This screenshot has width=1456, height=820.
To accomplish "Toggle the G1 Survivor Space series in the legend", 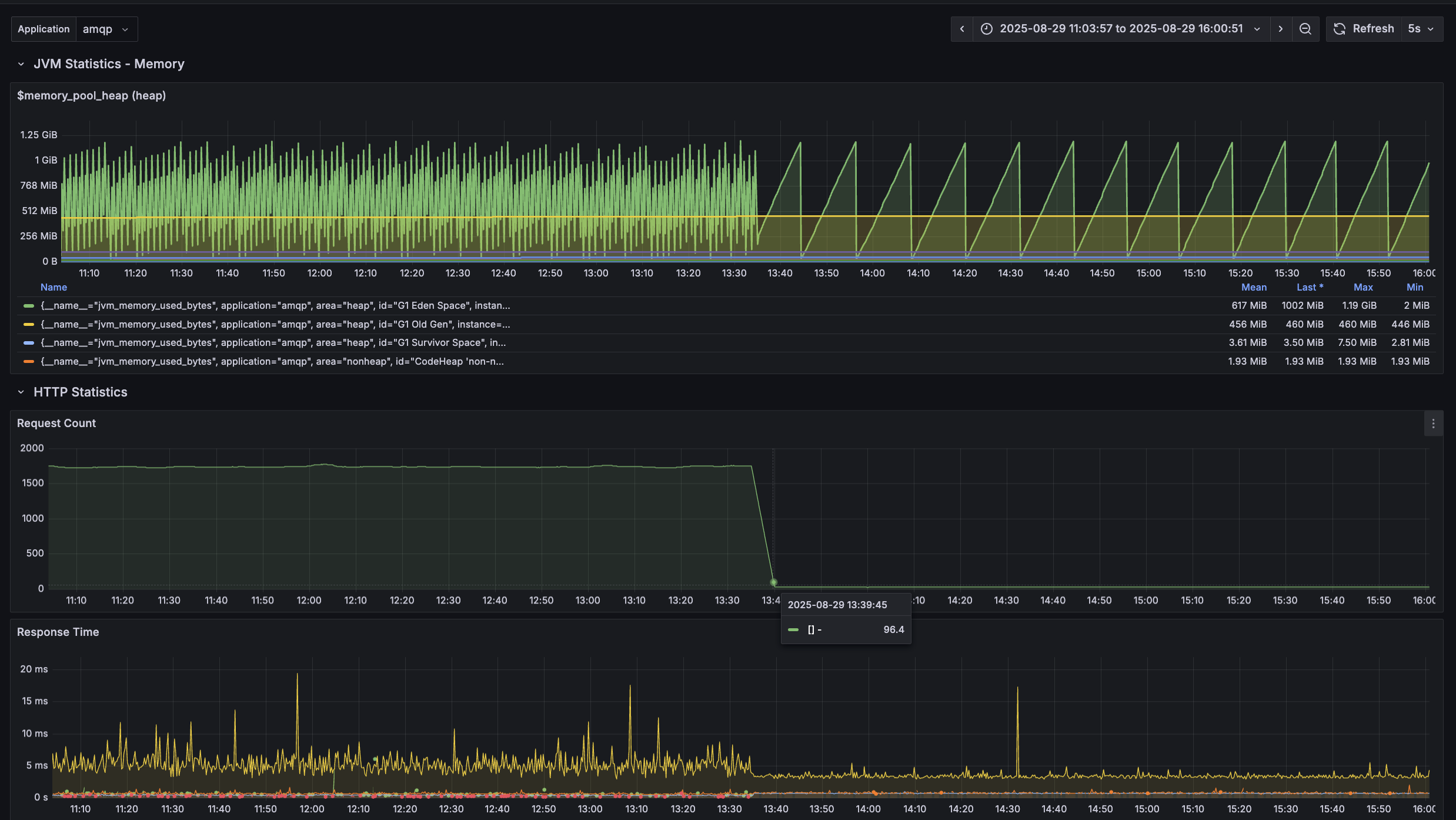I will tap(273, 343).
